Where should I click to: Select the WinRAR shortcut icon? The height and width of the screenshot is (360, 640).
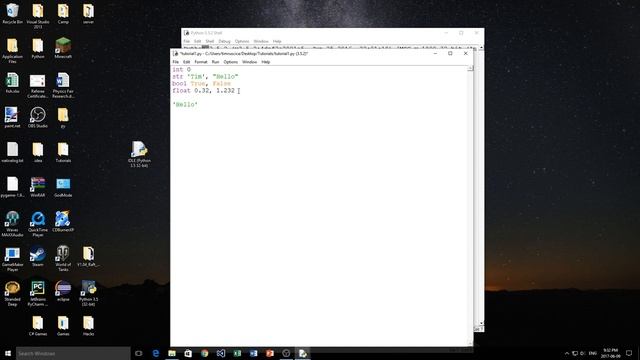point(38,187)
